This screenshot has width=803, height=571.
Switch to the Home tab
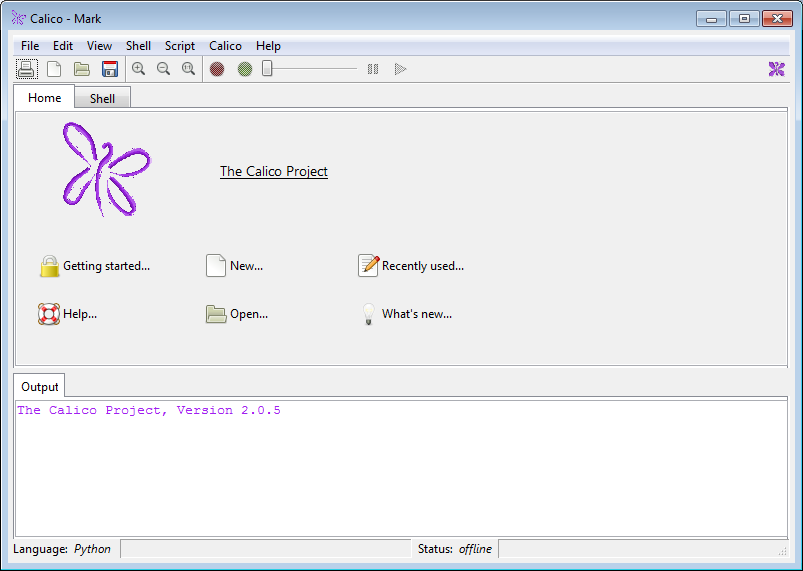[x=45, y=97]
